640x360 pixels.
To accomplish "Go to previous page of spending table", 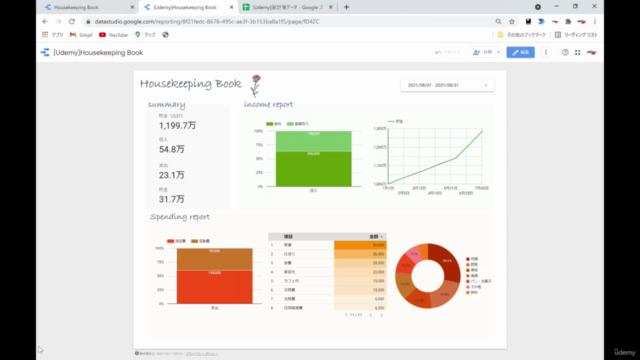I will click(371, 315).
